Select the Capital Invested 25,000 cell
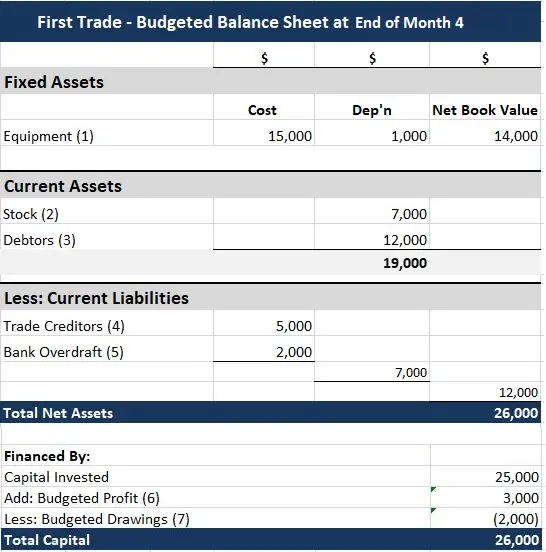546x552 pixels. pyautogui.click(x=485, y=477)
